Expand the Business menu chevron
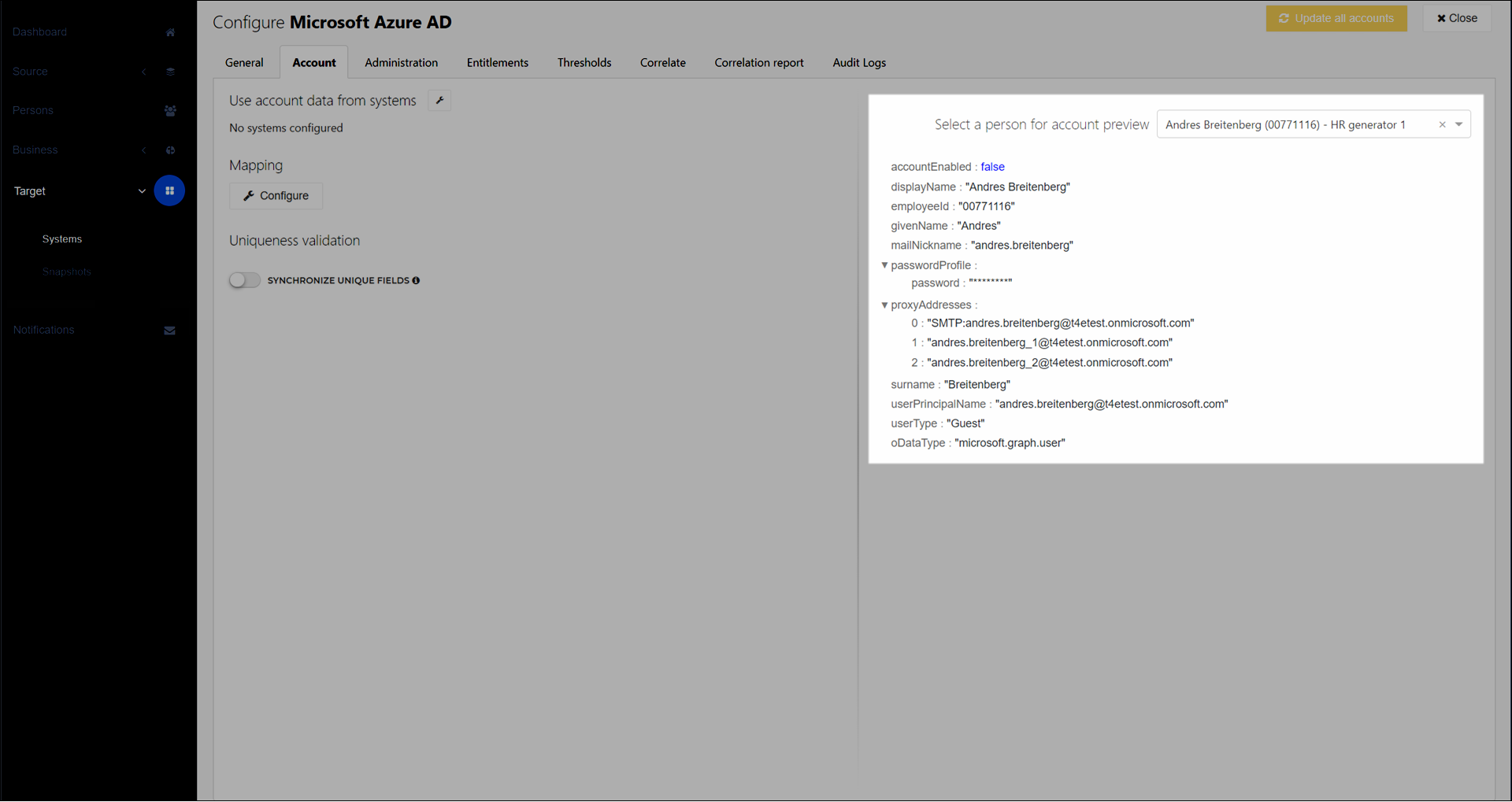Screen dimensions: 1512x802 click(144, 150)
